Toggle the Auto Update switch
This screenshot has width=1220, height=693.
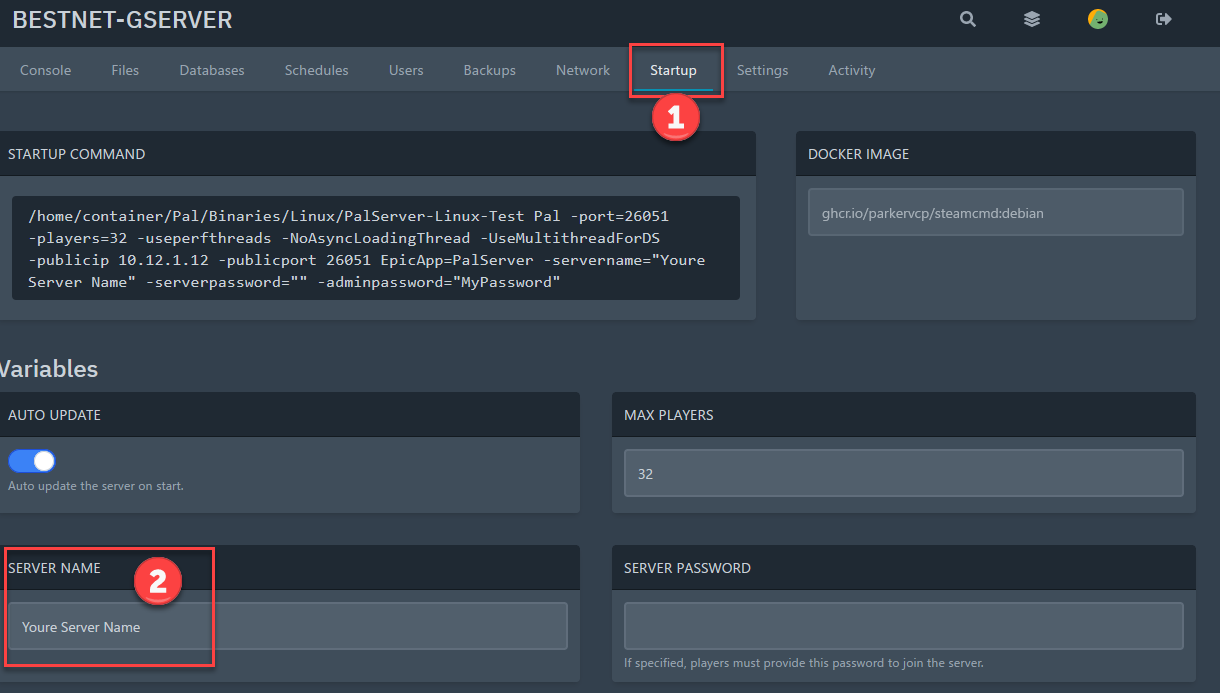pos(32,461)
